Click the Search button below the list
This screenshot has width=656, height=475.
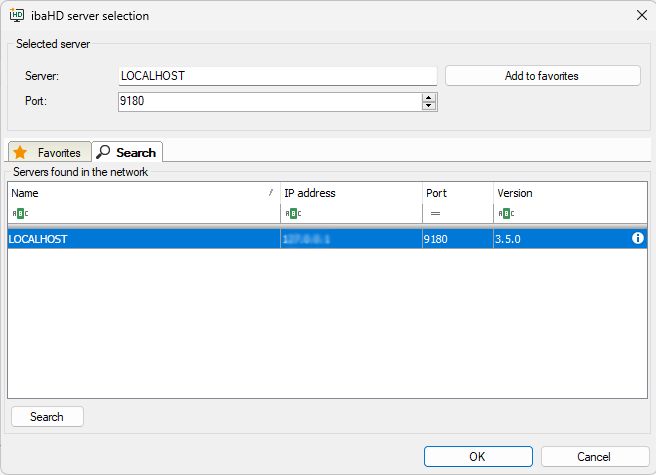pos(47,416)
